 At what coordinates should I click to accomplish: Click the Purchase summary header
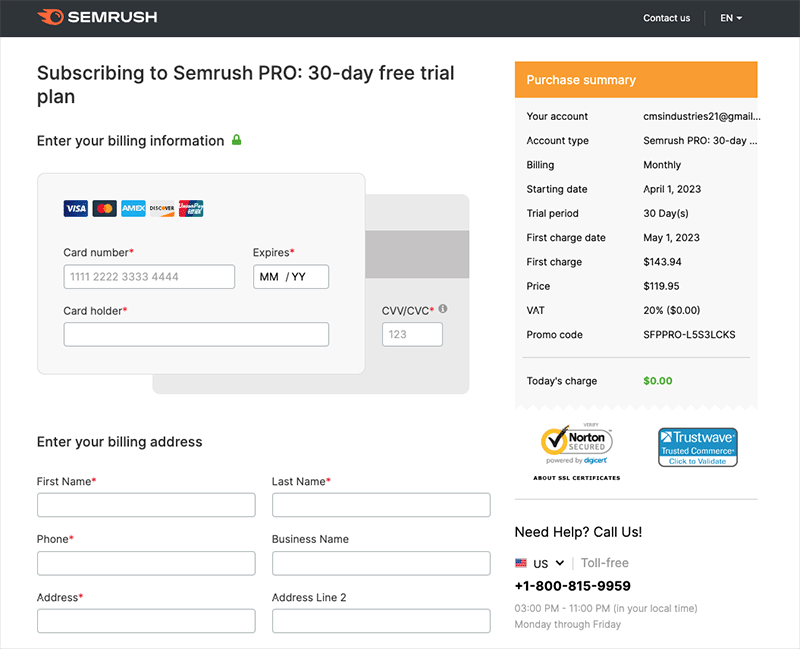coord(636,80)
